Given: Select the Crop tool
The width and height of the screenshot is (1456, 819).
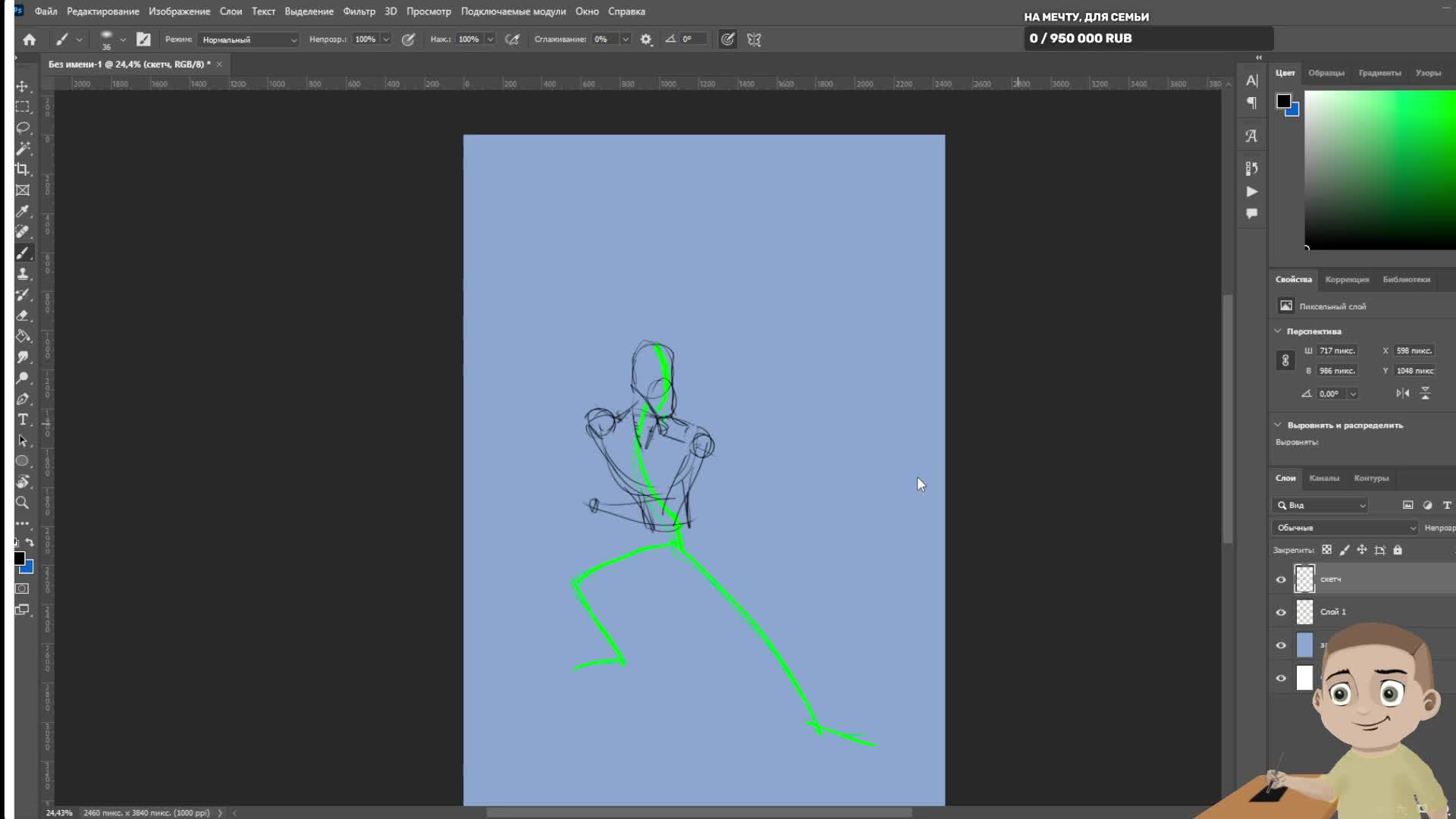Looking at the screenshot, I should 23,169.
